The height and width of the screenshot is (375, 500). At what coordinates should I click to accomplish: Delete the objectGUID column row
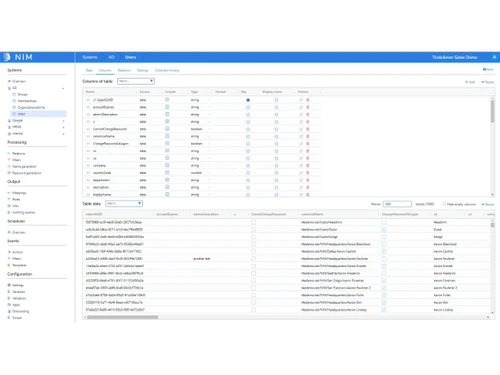tap(308, 100)
